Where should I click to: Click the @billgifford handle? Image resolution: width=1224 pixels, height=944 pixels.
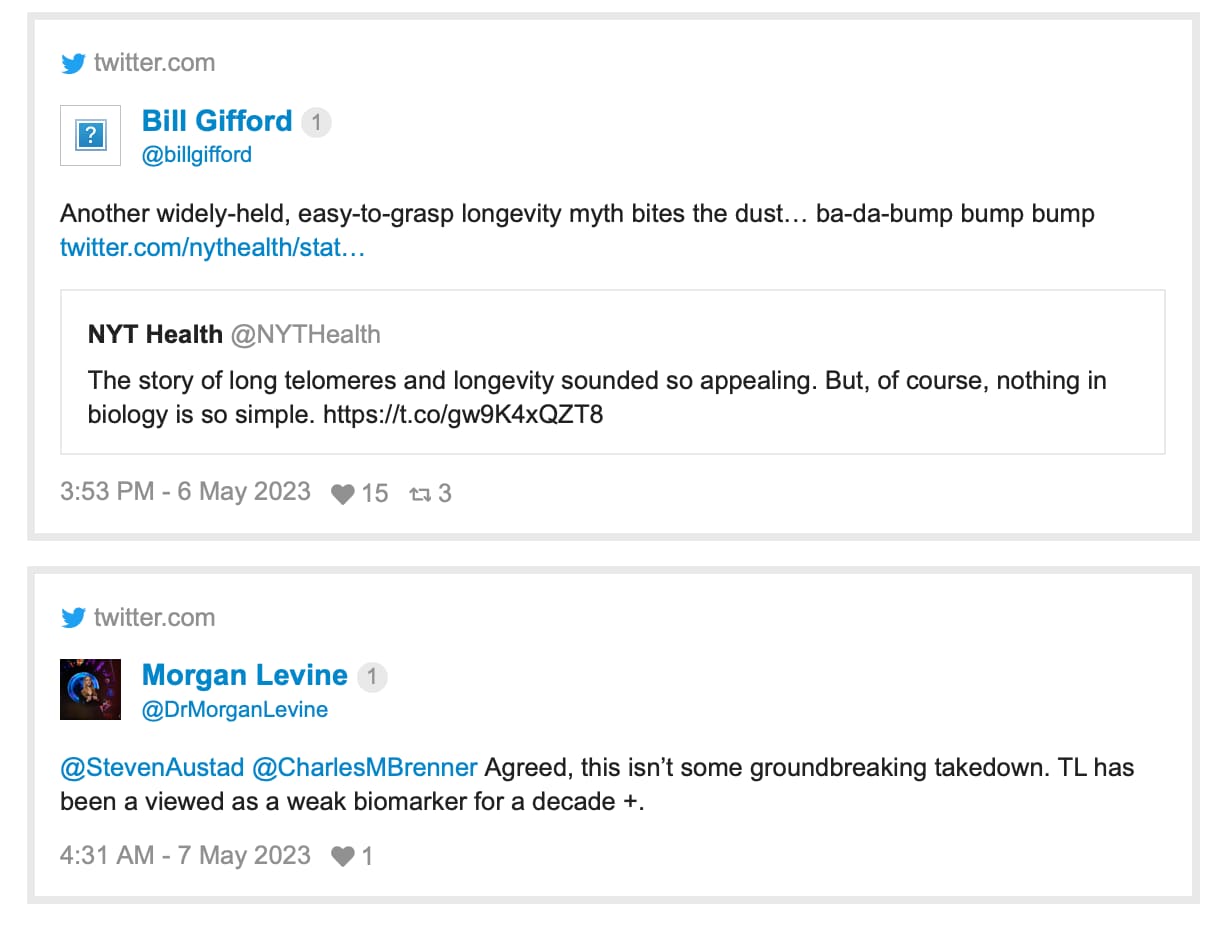coord(197,155)
